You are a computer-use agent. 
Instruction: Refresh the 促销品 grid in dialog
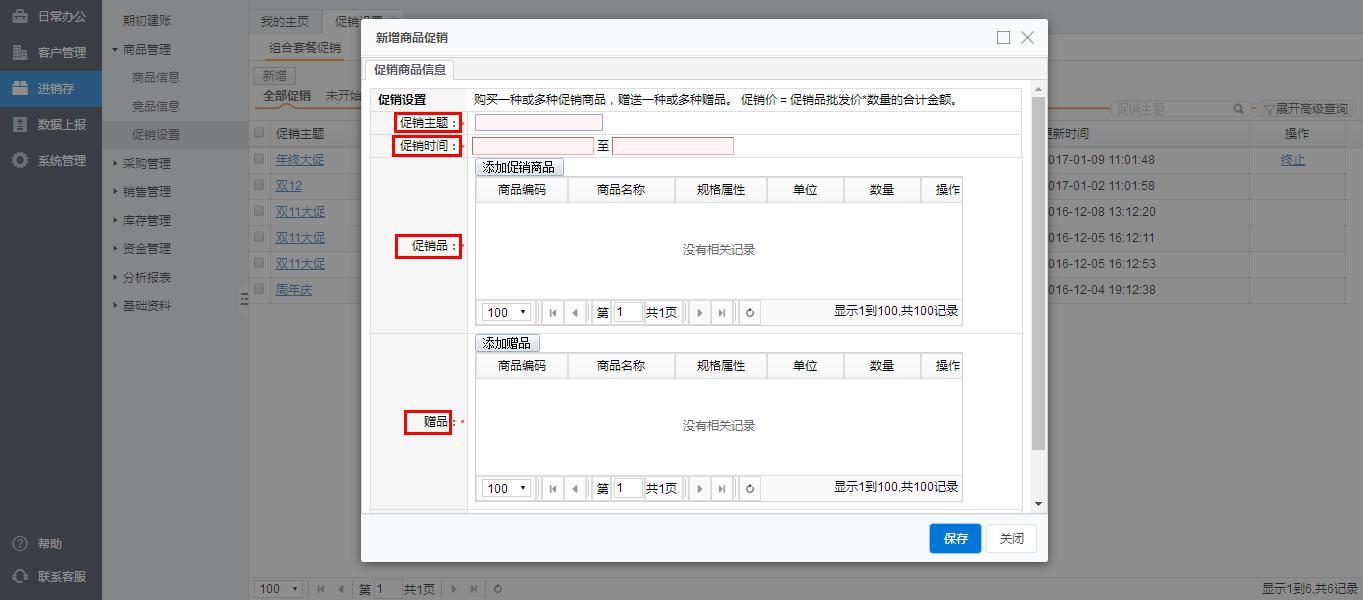pyautogui.click(x=750, y=313)
